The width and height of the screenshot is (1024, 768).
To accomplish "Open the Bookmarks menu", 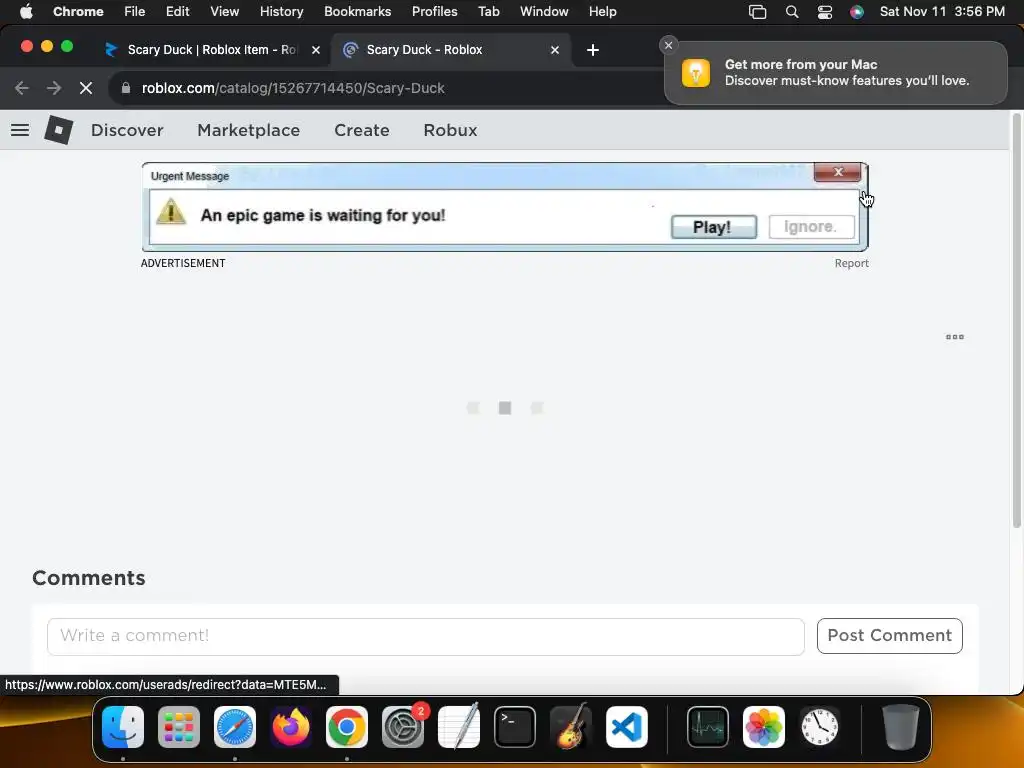I will pos(357,12).
